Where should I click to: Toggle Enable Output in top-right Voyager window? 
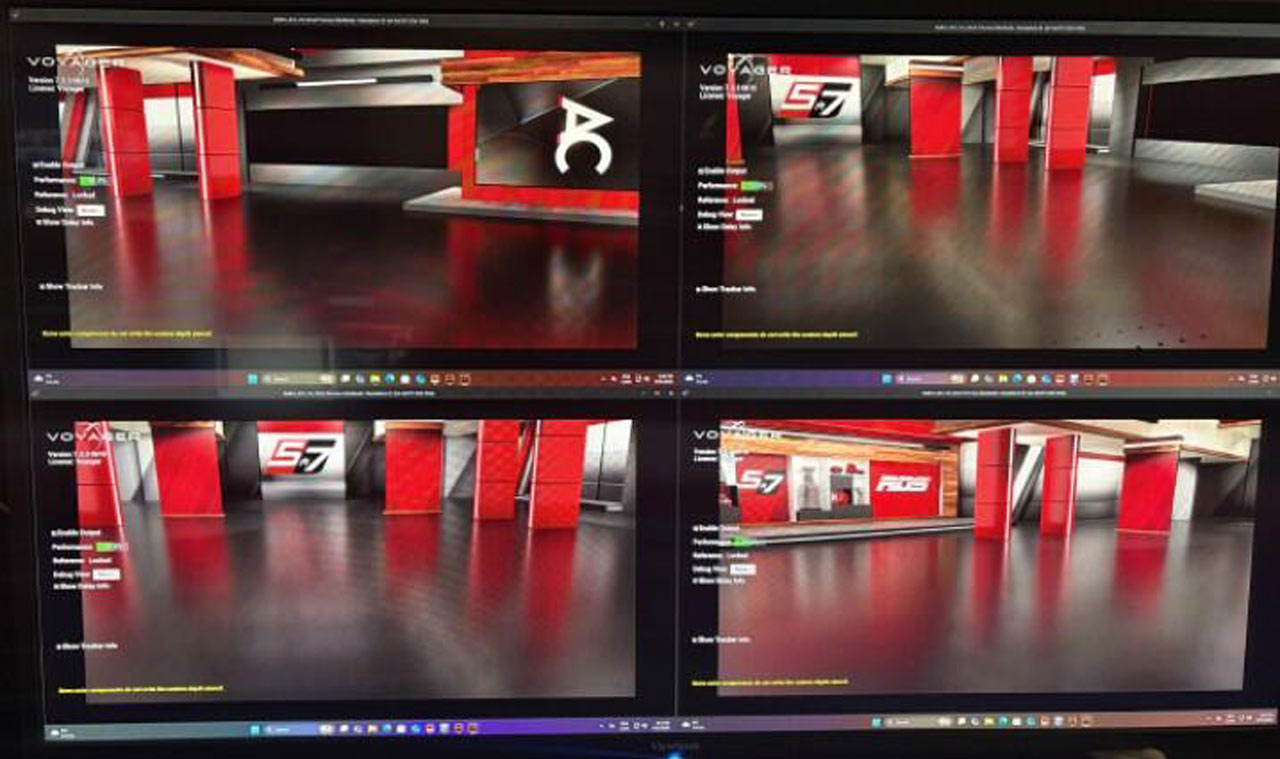click(722, 171)
